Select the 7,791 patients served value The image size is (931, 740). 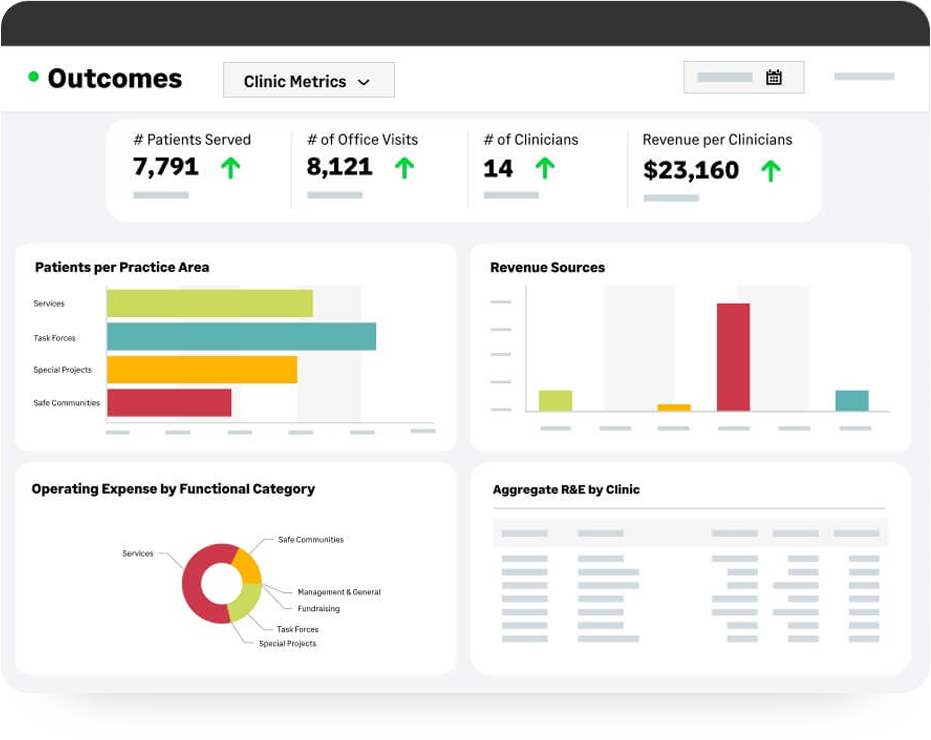(x=166, y=167)
